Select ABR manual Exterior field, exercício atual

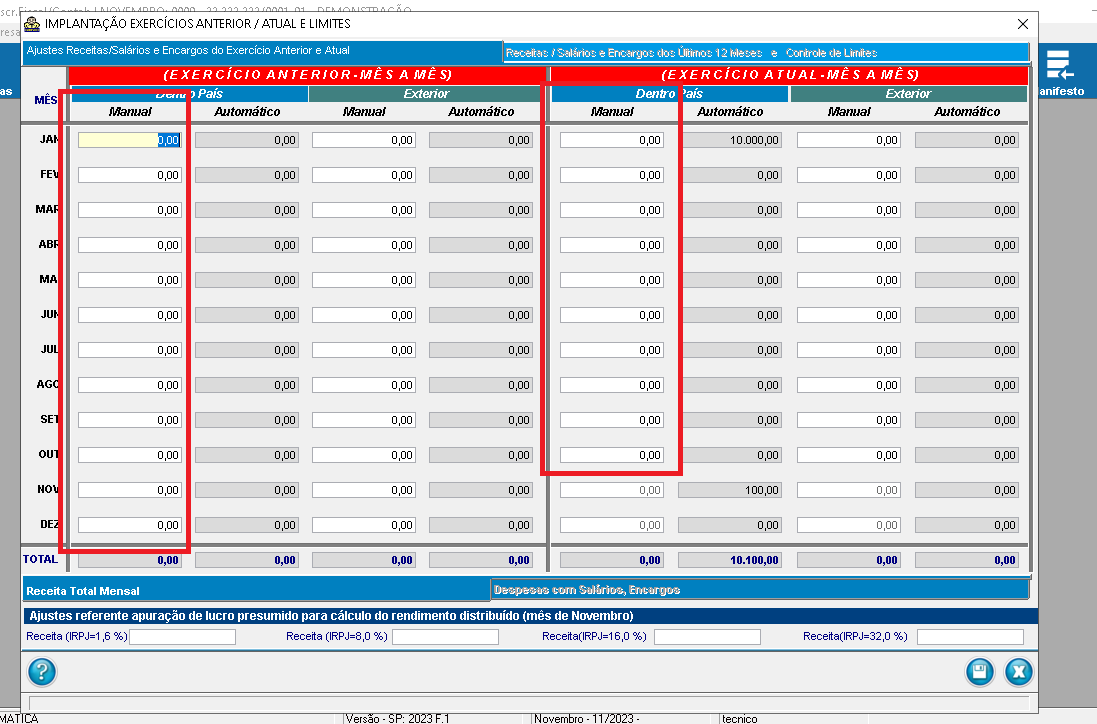coord(849,245)
